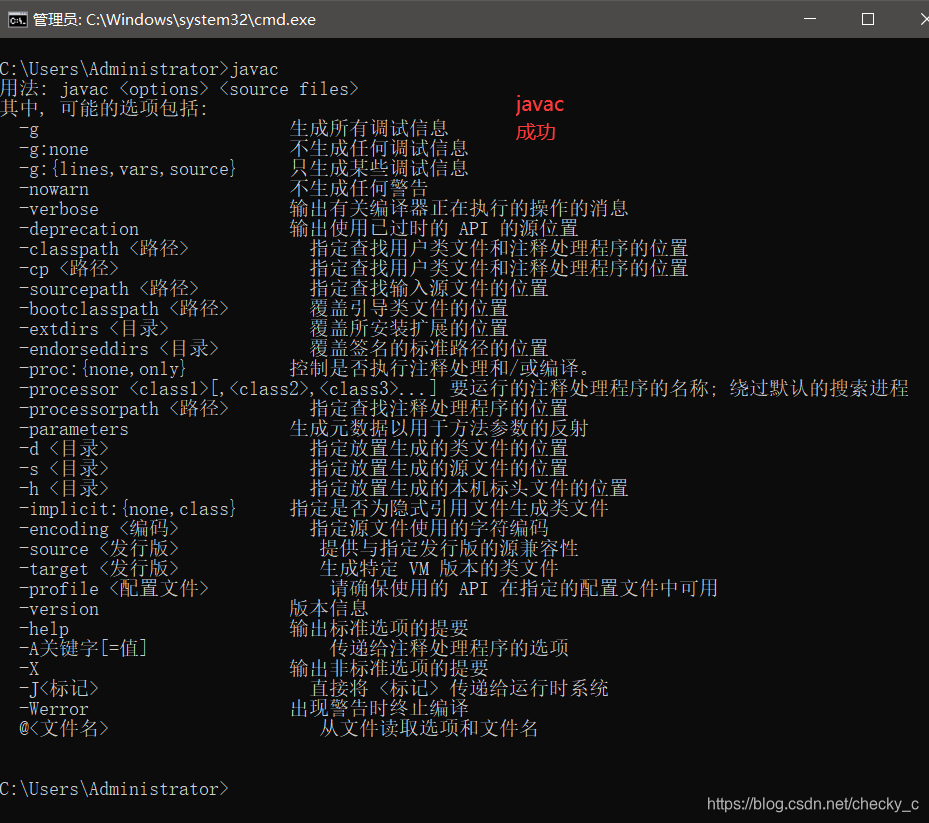Click the description 从文件读取选项和文件名
Viewport: 929px width, 823px height.
pos(429,729)
